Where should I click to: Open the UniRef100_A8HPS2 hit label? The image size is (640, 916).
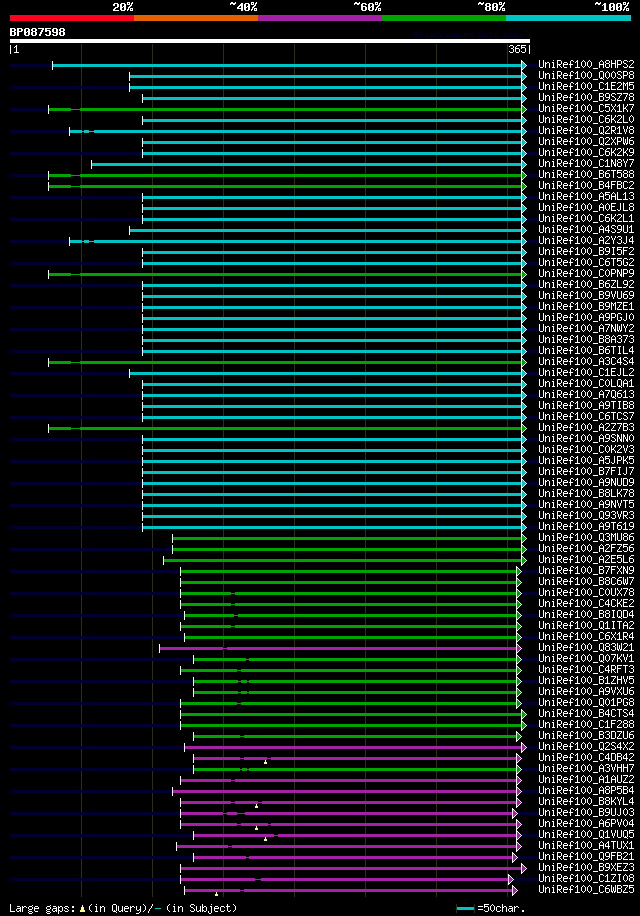tap(586, 64)
